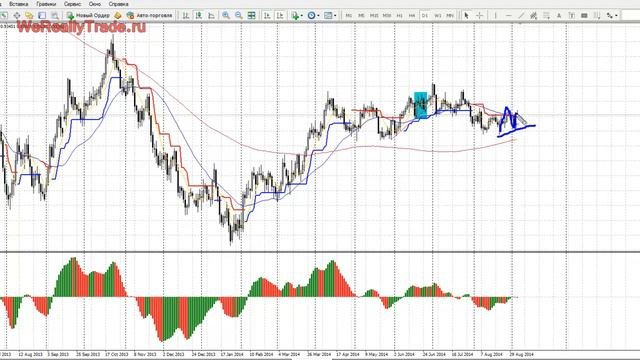Click the 4 Mar 2014 date label

click(x=289, y=354)
